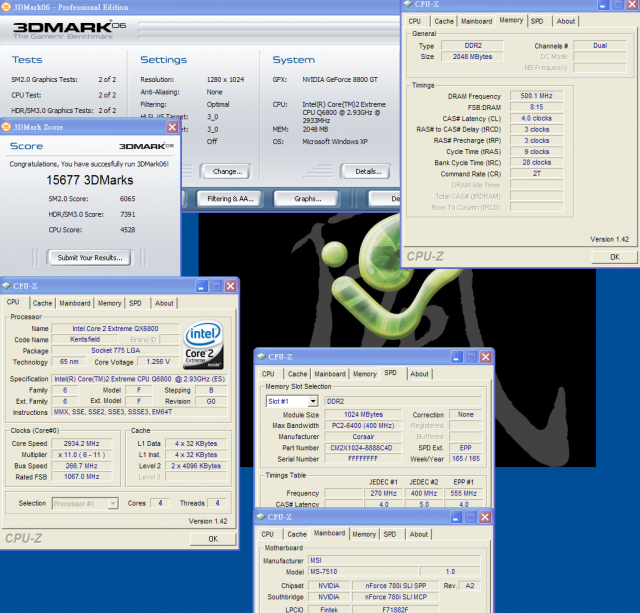Click the Multiplier value x 11.0 ( 6 - 11 )

tap(82, 455)
